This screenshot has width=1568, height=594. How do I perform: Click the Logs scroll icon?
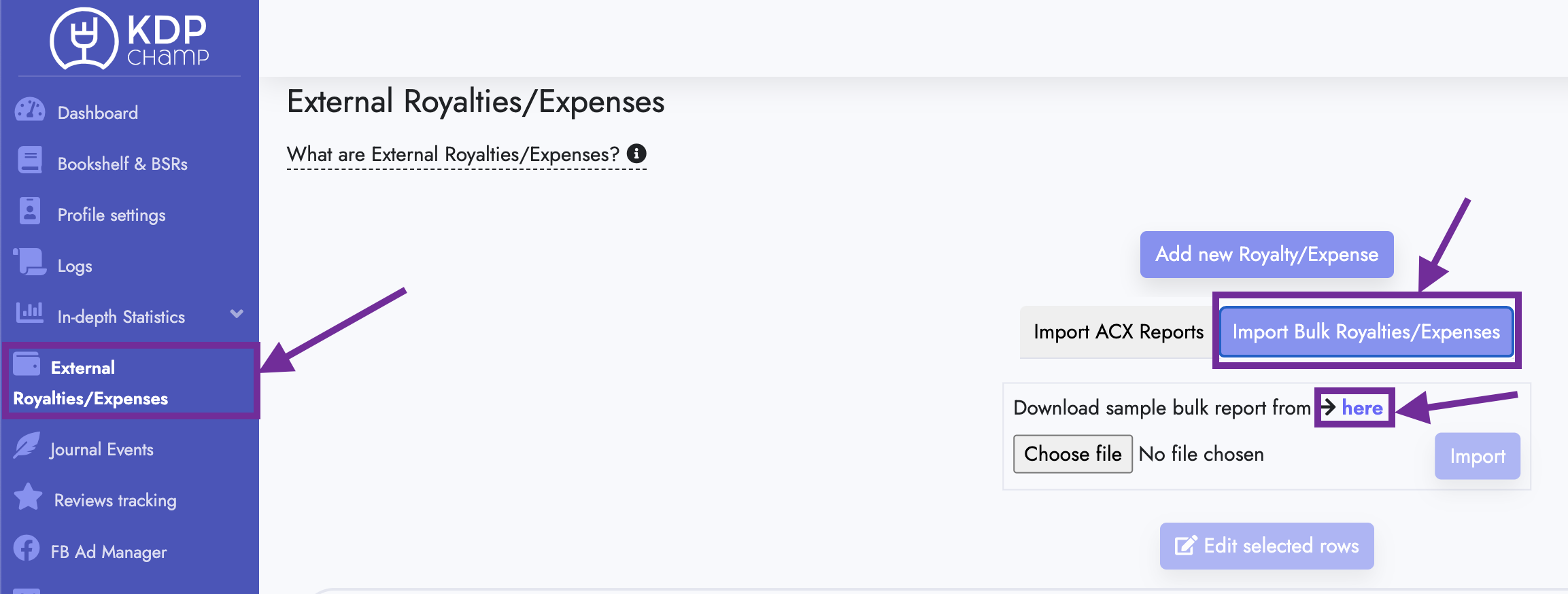coord(30,262)
